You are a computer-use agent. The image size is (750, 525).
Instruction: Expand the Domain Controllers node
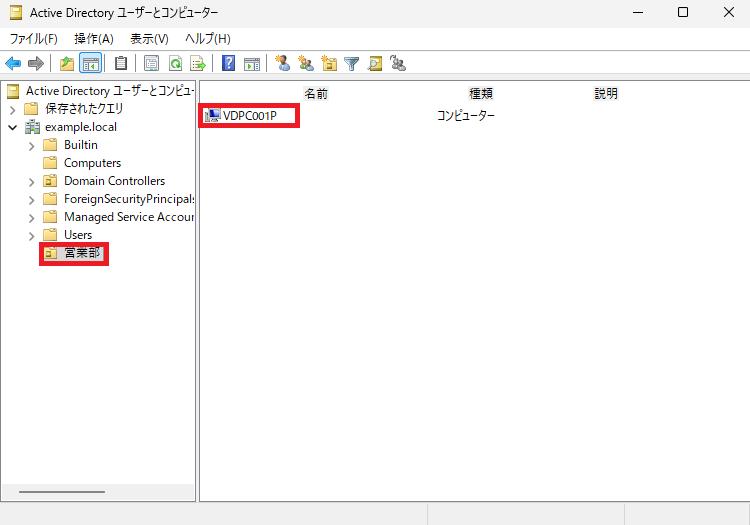(x=32, y=182)
